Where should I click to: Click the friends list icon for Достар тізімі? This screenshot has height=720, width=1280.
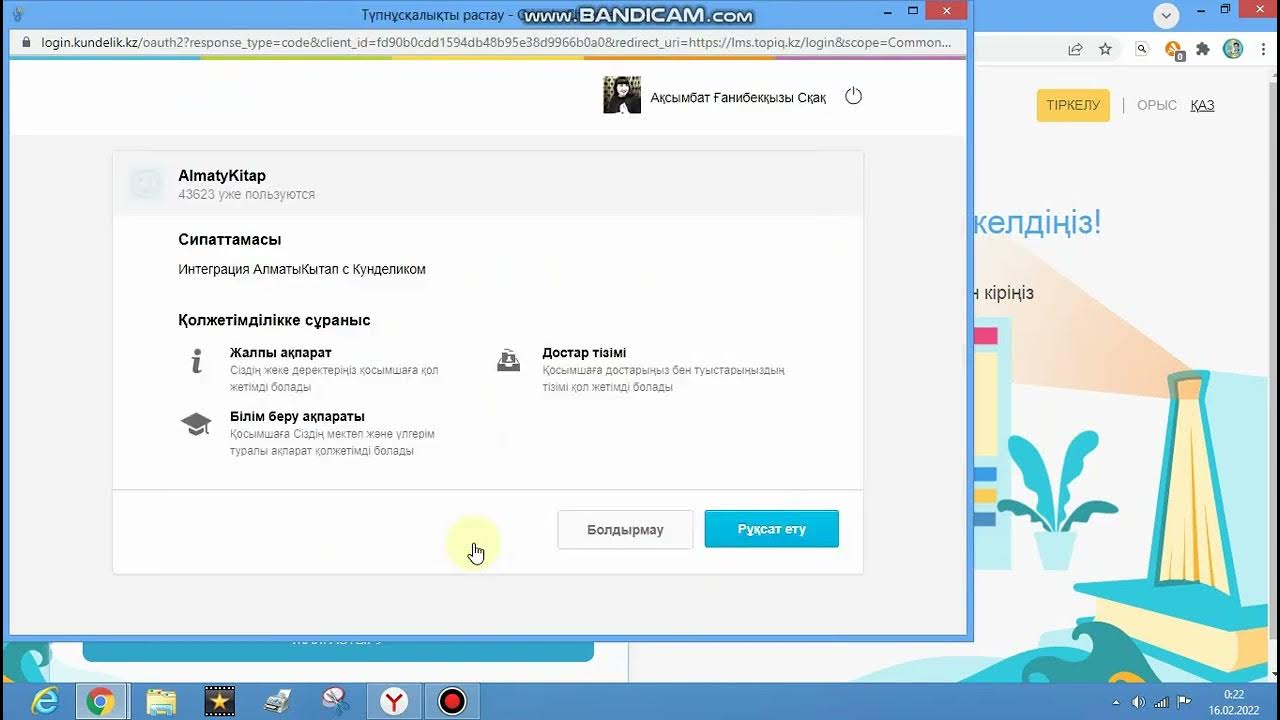pyautogui.click(x=509, y=360)
